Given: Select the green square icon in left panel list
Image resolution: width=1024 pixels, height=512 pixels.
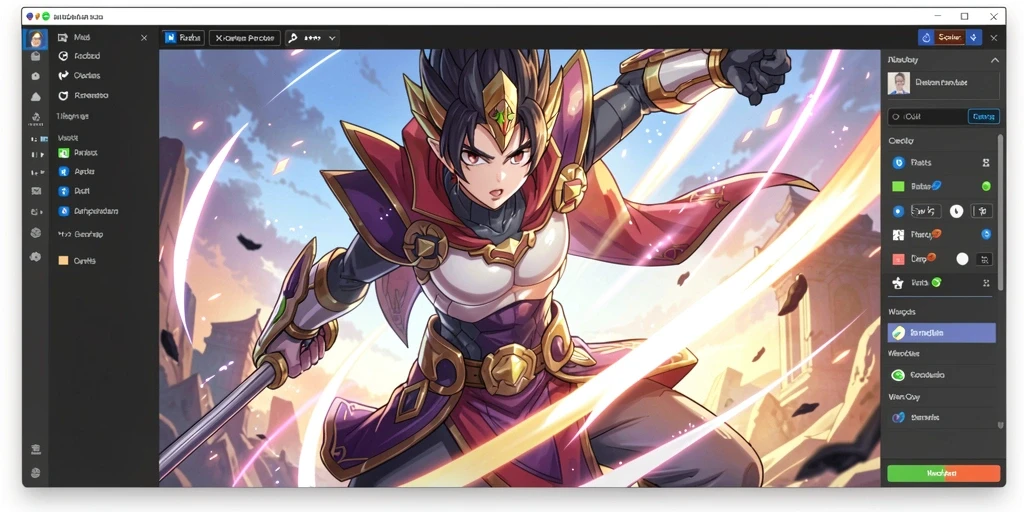Looking at the screenshot, I should point(63,153).
